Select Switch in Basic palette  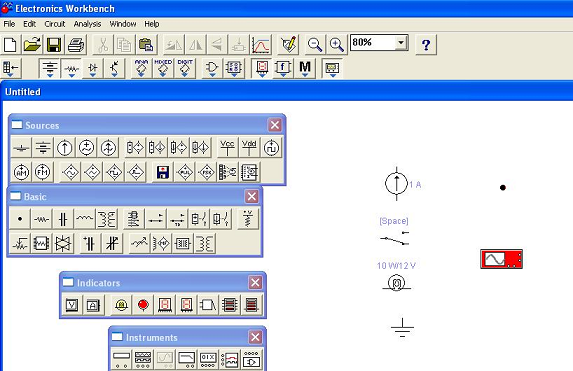(156, 219)
